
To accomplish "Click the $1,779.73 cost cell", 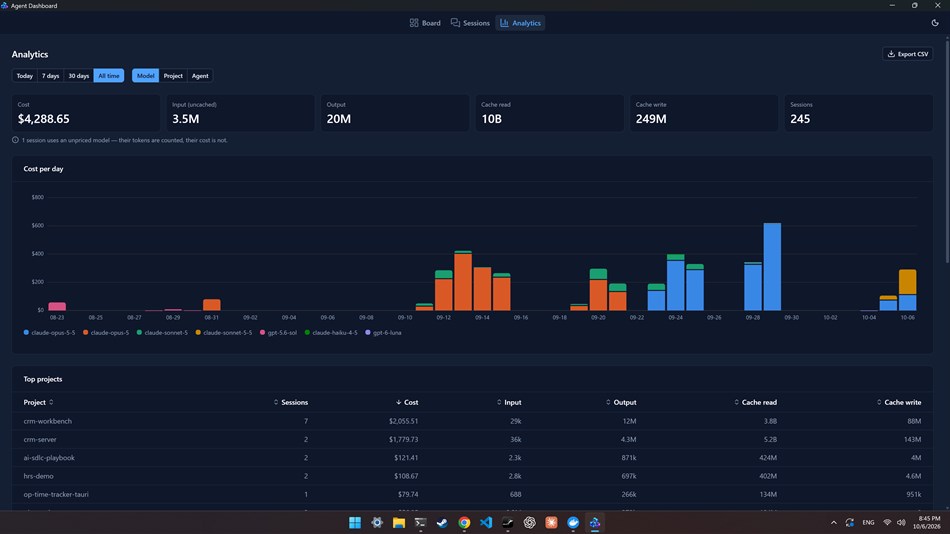I will (x=404, y=439).
